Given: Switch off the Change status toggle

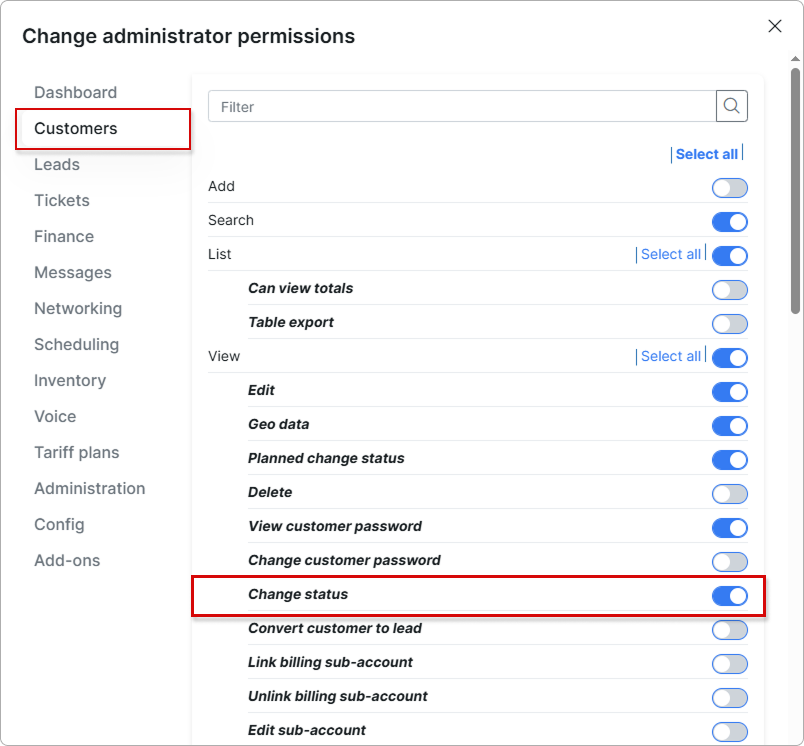Looking at the screenshot, I should tap(730, 596).
